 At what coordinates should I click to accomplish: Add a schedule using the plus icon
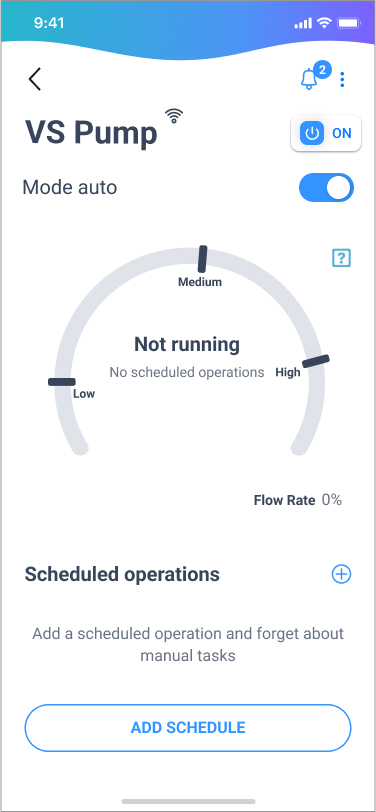coord(341,574)
